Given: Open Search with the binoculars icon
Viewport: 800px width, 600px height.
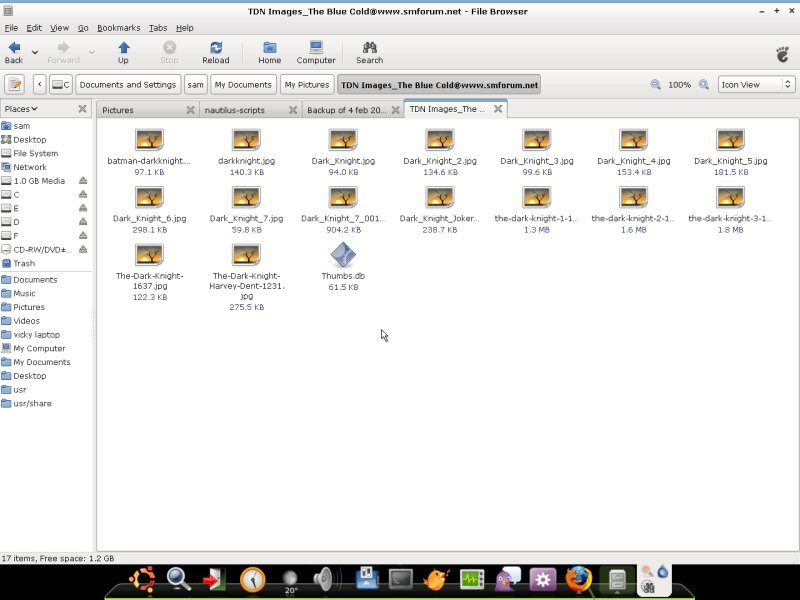Looking at the screenshot, I should tap(369, 53).
